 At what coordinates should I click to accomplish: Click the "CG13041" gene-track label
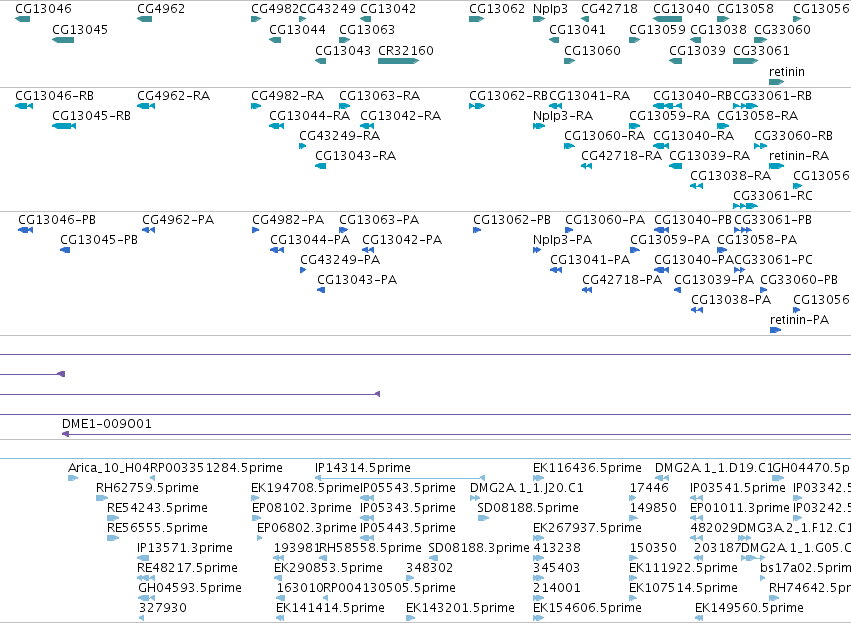coord(577,29)
